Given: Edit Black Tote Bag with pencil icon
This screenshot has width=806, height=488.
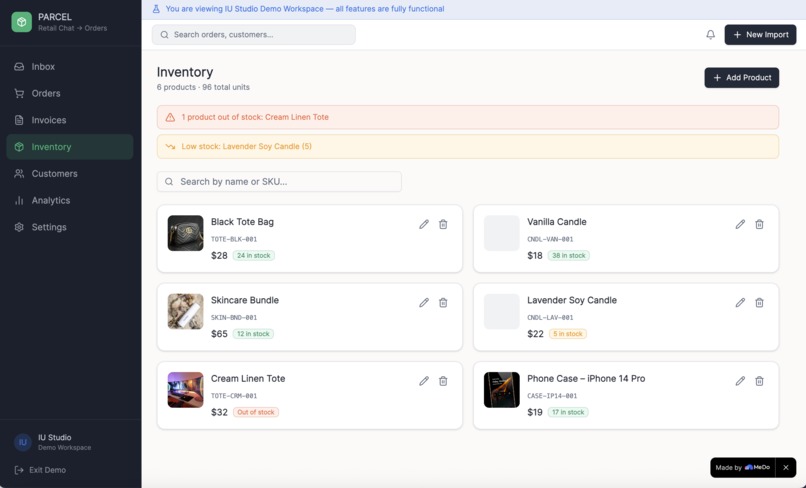Looking at the screenshot, I should 424,224.
